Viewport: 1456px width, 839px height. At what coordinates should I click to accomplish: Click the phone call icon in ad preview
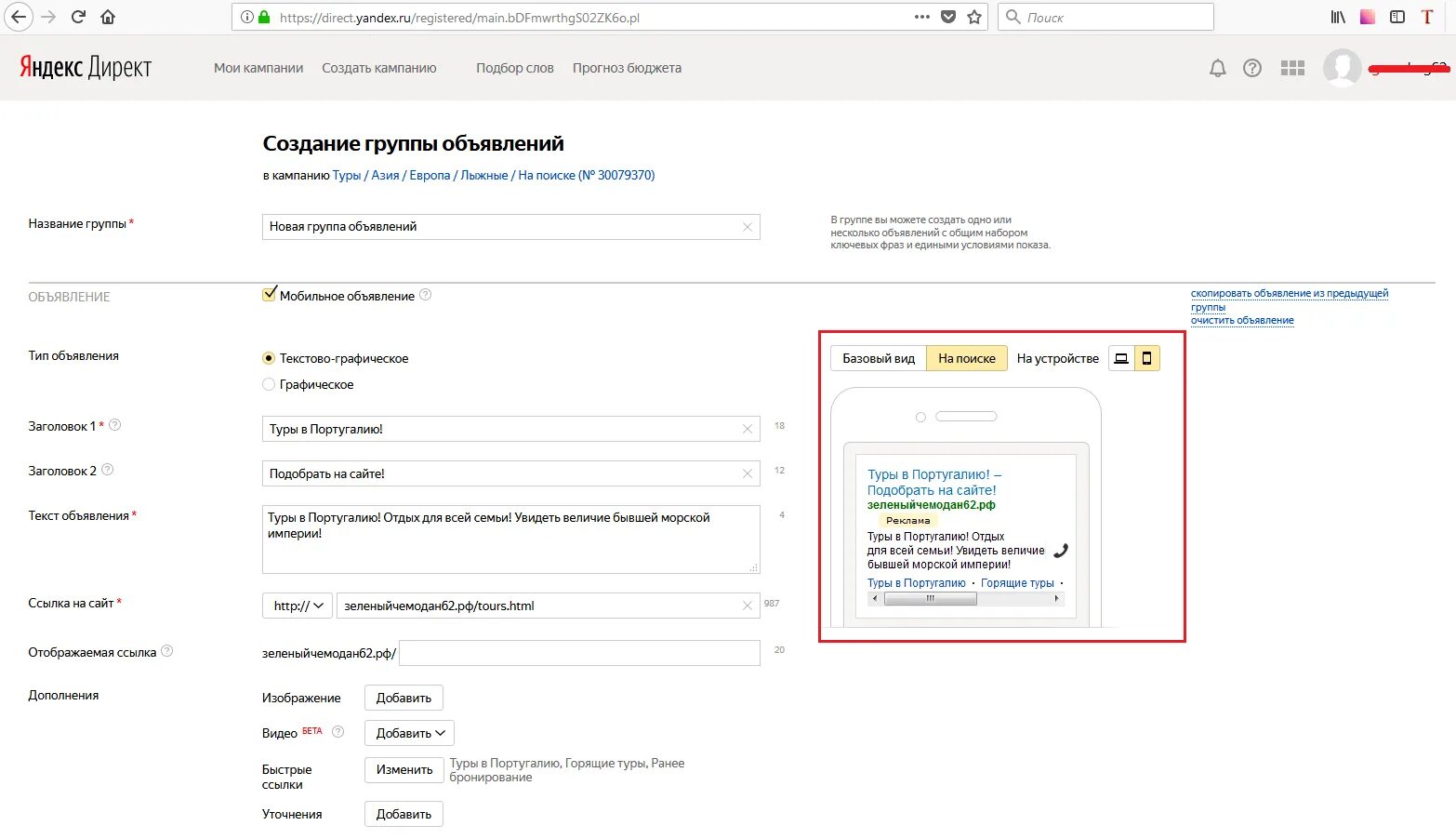point(1061,550)
